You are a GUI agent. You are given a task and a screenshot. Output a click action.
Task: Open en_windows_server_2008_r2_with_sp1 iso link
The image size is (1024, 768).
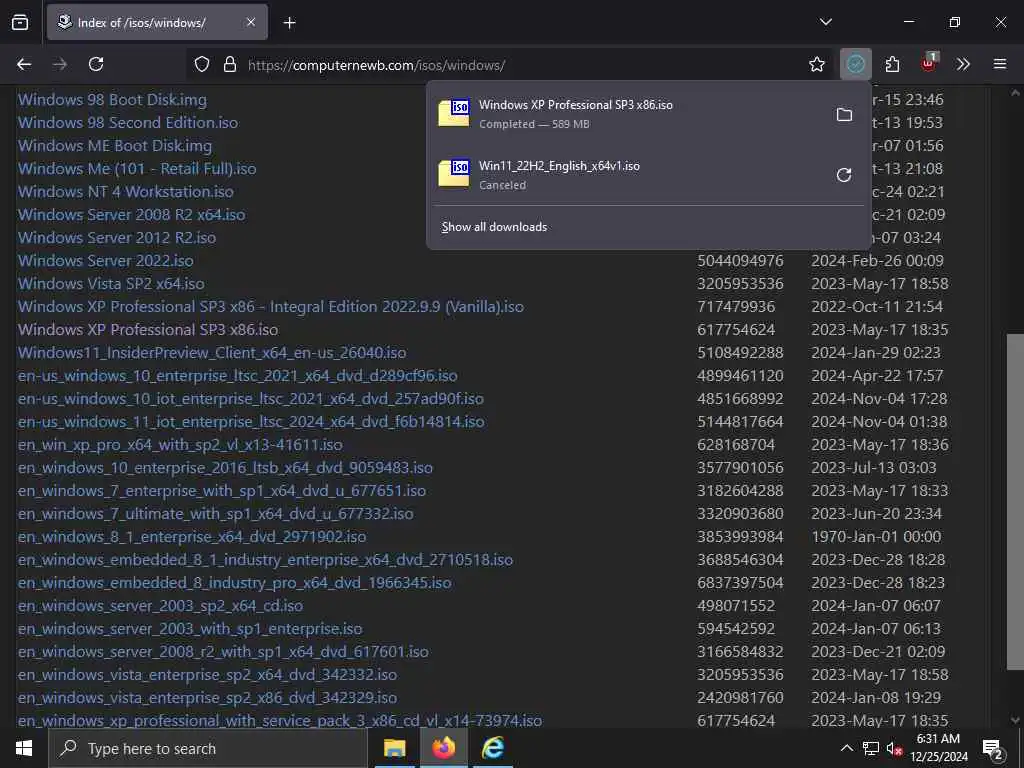pos(223,651)
